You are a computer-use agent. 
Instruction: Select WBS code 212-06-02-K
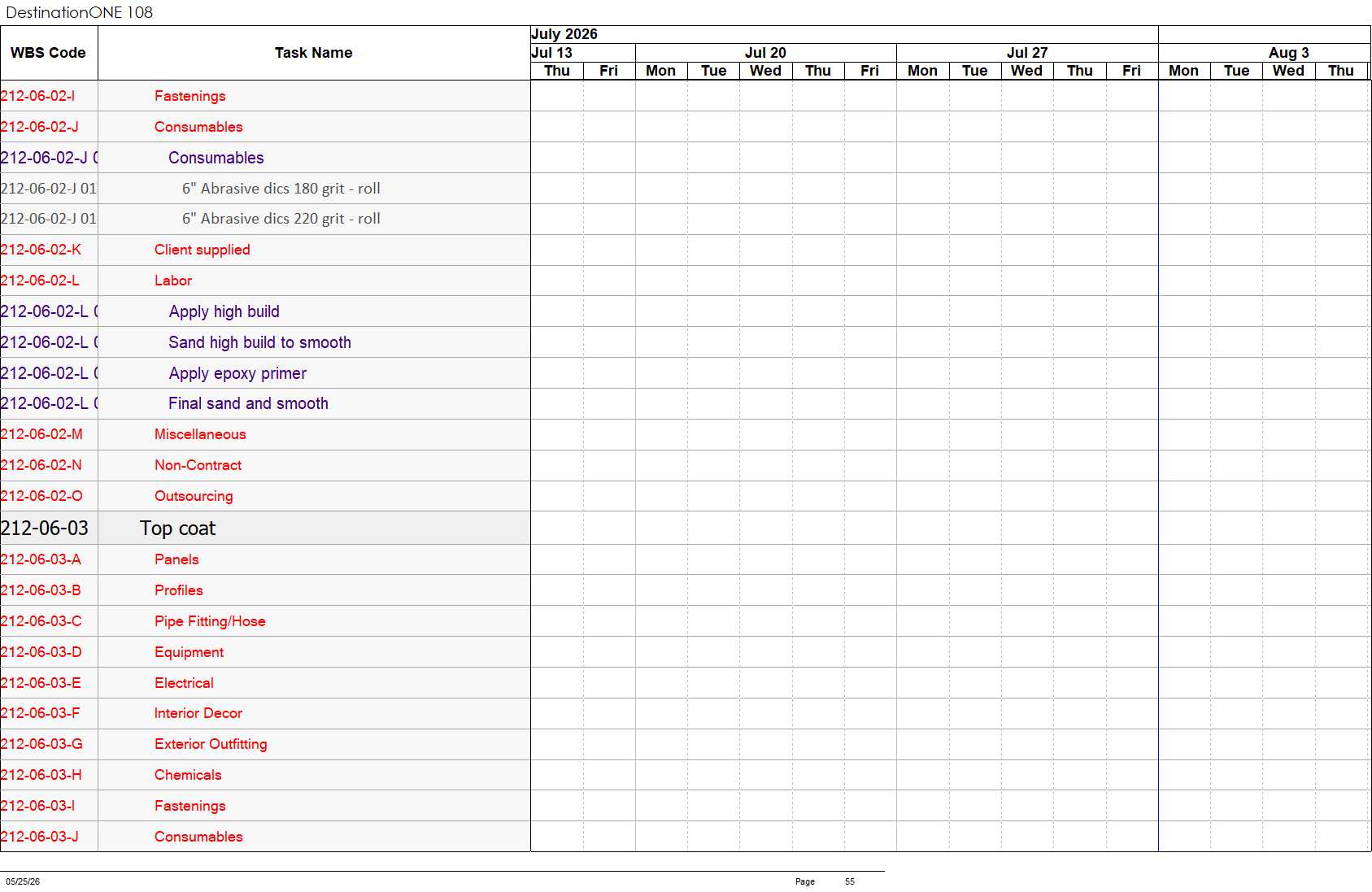(x=41, y=250)
